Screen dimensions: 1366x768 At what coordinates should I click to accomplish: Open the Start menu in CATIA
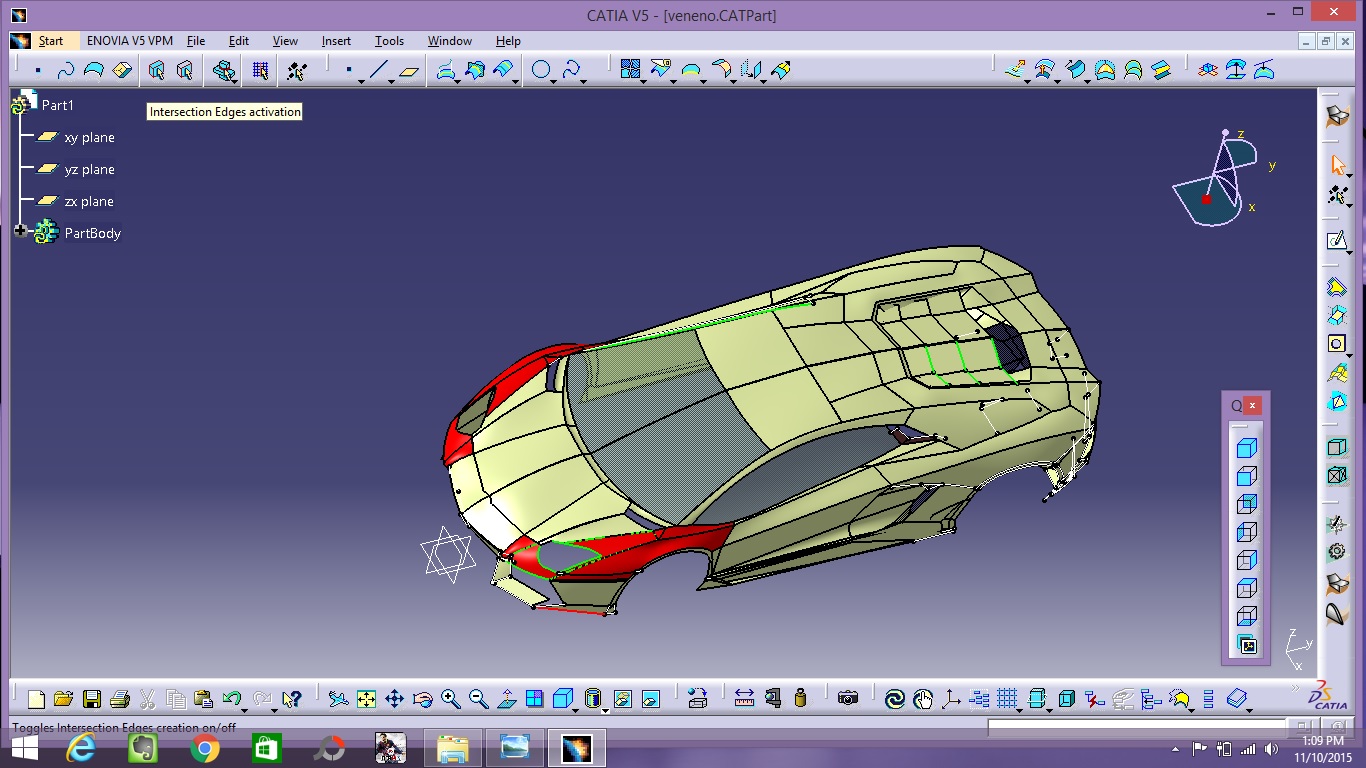click(51, 41)
